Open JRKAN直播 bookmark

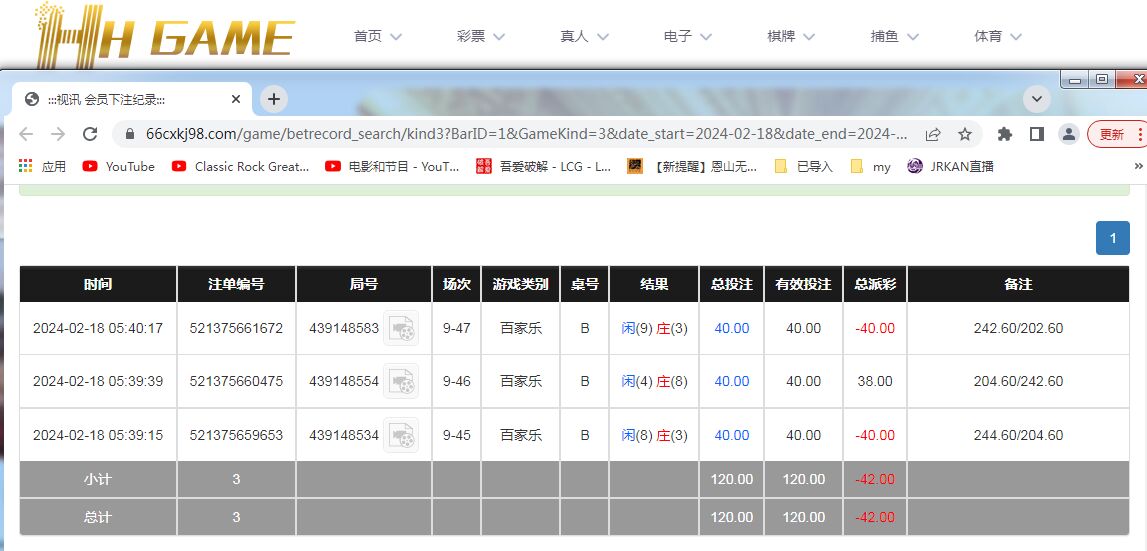950,166
